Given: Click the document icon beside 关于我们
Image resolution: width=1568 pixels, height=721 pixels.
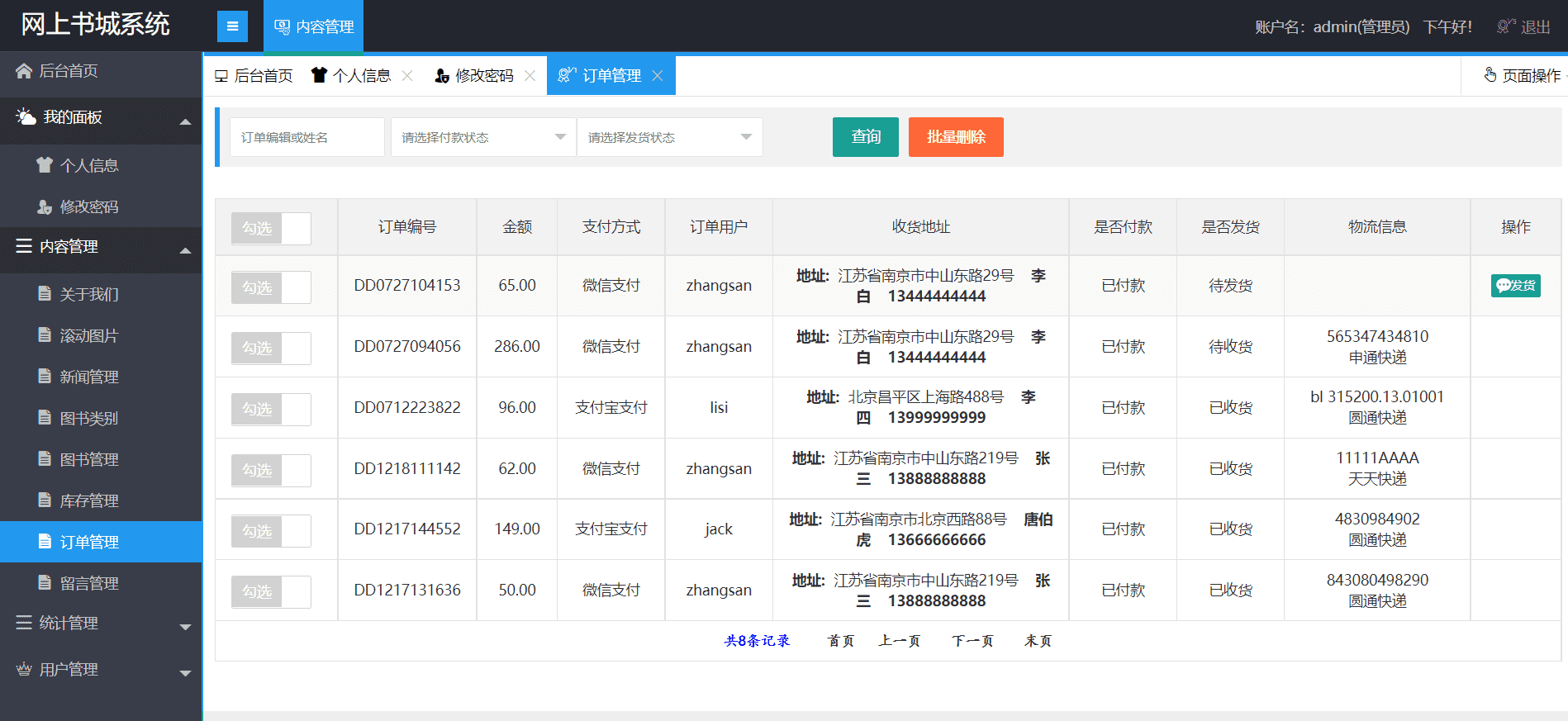Looking at the screenshot, I should point(45,294).
